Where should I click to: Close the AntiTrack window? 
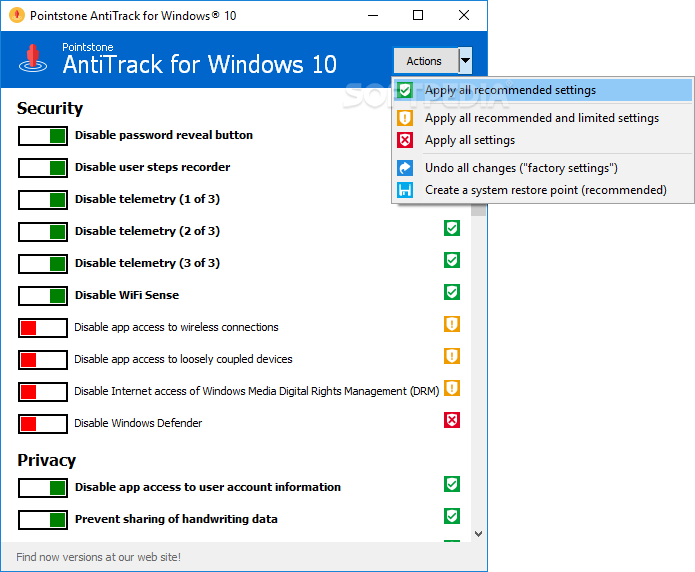pos(464,16)
